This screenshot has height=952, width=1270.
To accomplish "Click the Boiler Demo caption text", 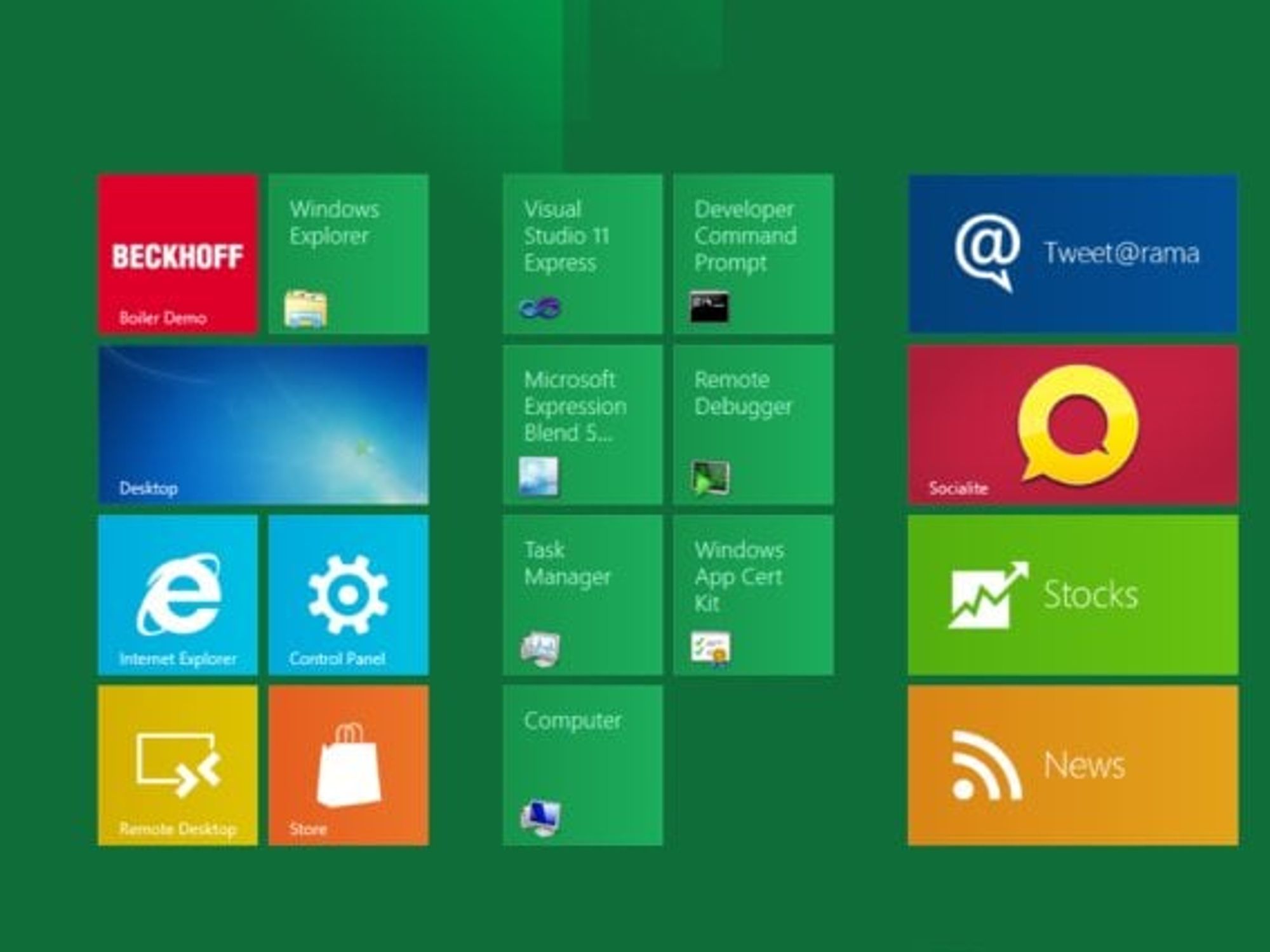I will (163, 318).
